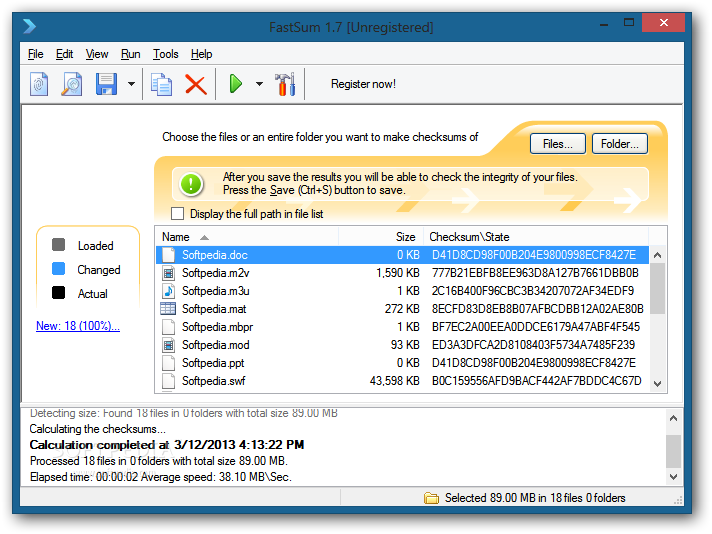This screenshot has width=712, height=534.
Task: Open the Edit menu
Action: 64,54
